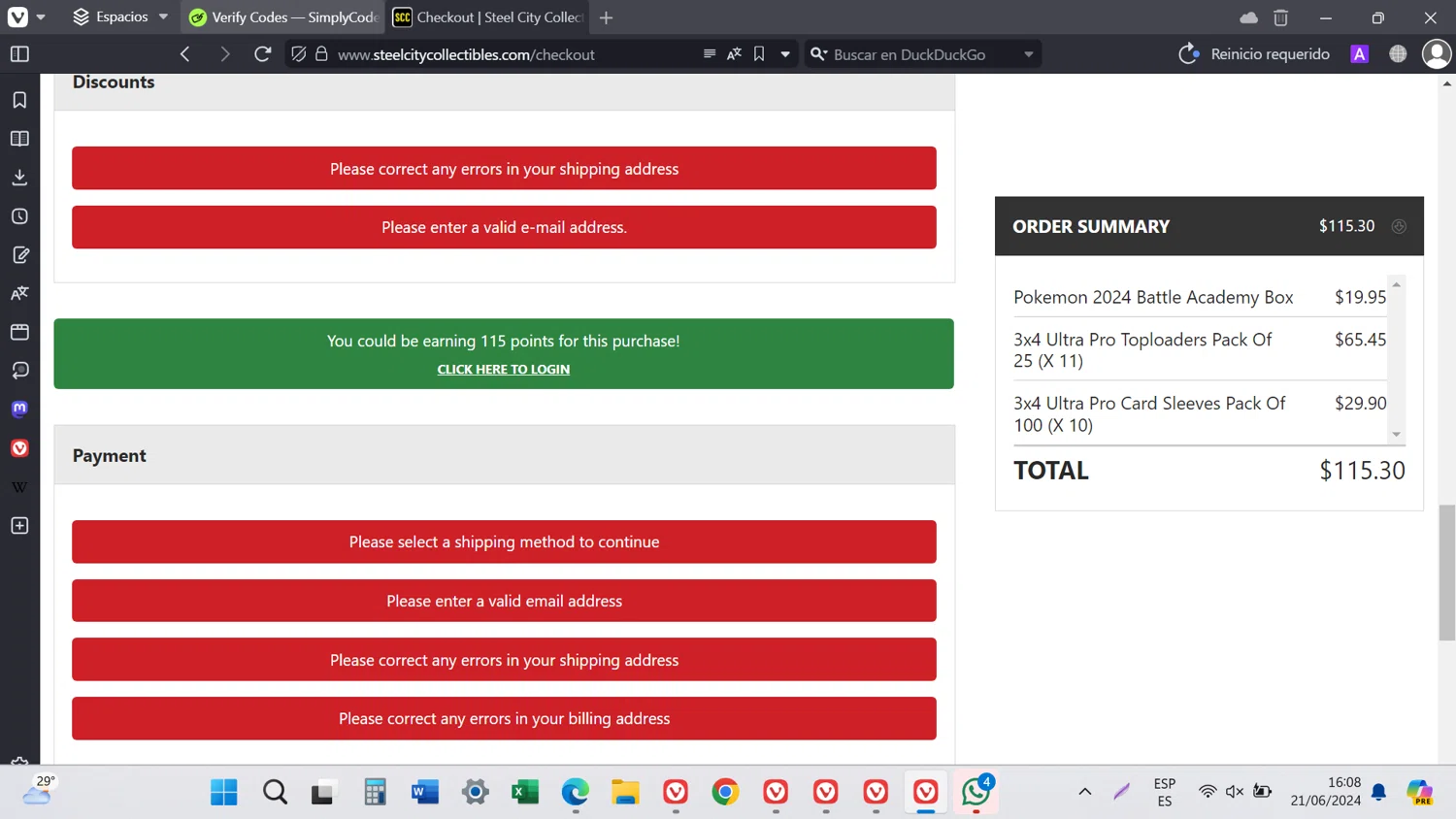1456x819 pixels.
Task: Translate this page icon
Action: tap(735, 54)
